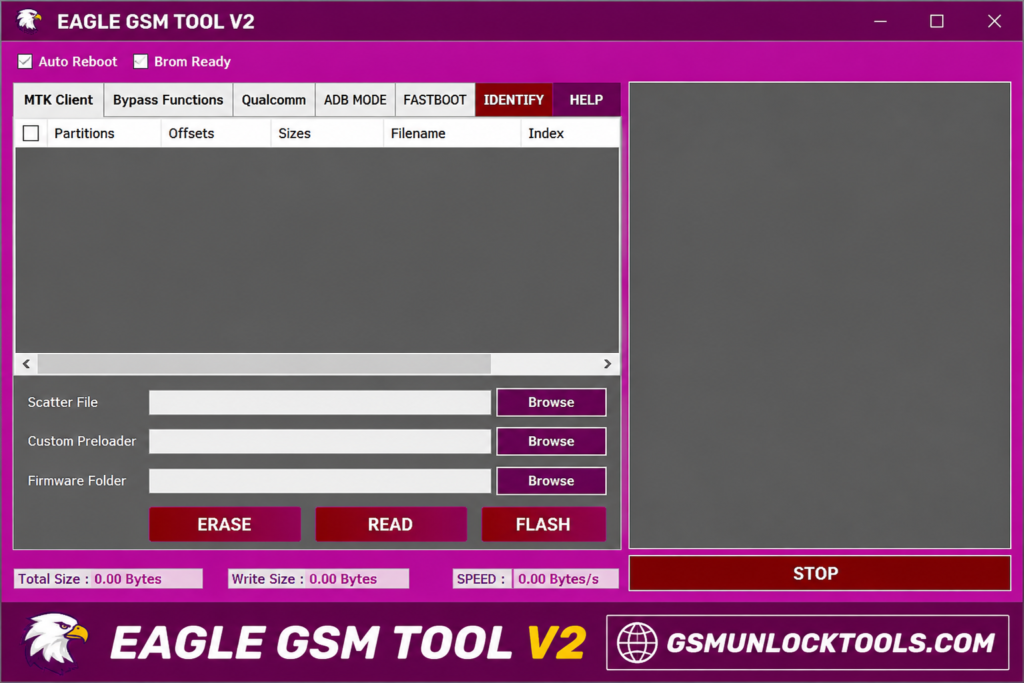
Task: Open the HELP tab
Action: [586, 100]
